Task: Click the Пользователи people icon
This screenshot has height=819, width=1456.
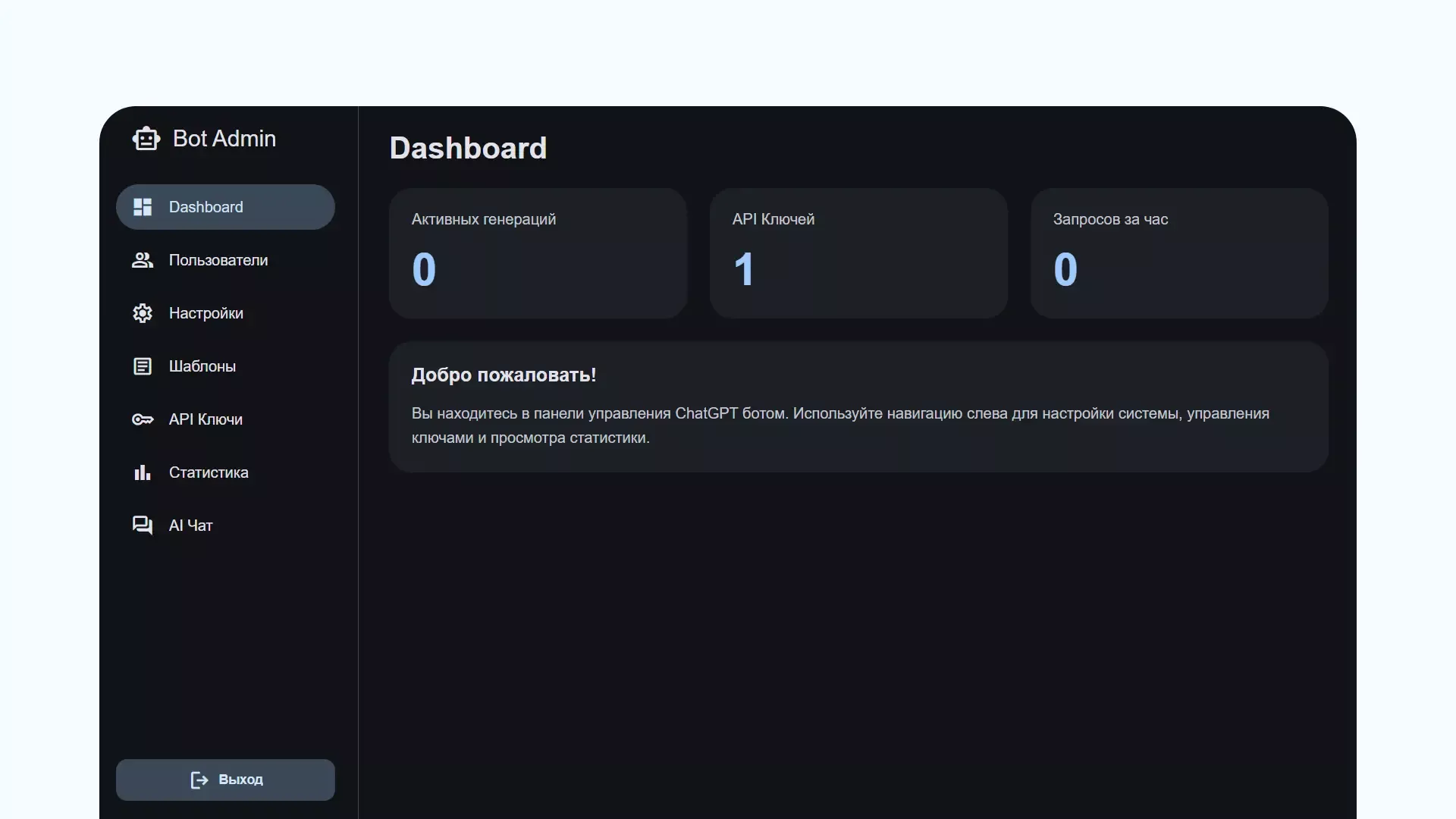Action: tap(143, 260)
